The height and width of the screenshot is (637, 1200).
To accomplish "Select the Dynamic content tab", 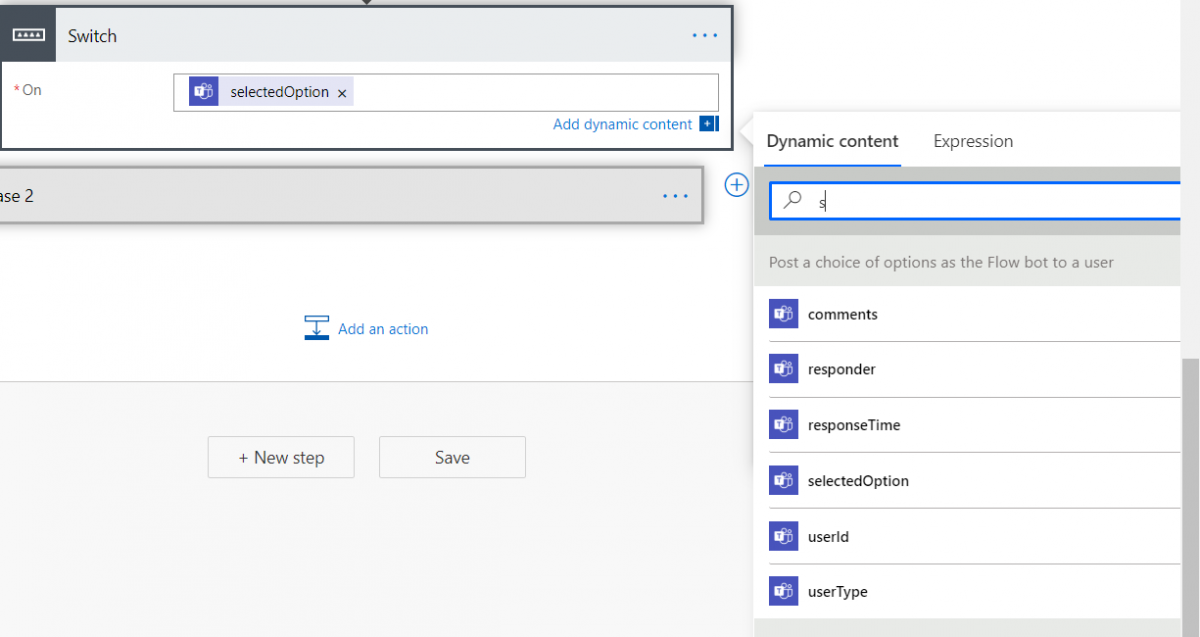I will point(832,141).
